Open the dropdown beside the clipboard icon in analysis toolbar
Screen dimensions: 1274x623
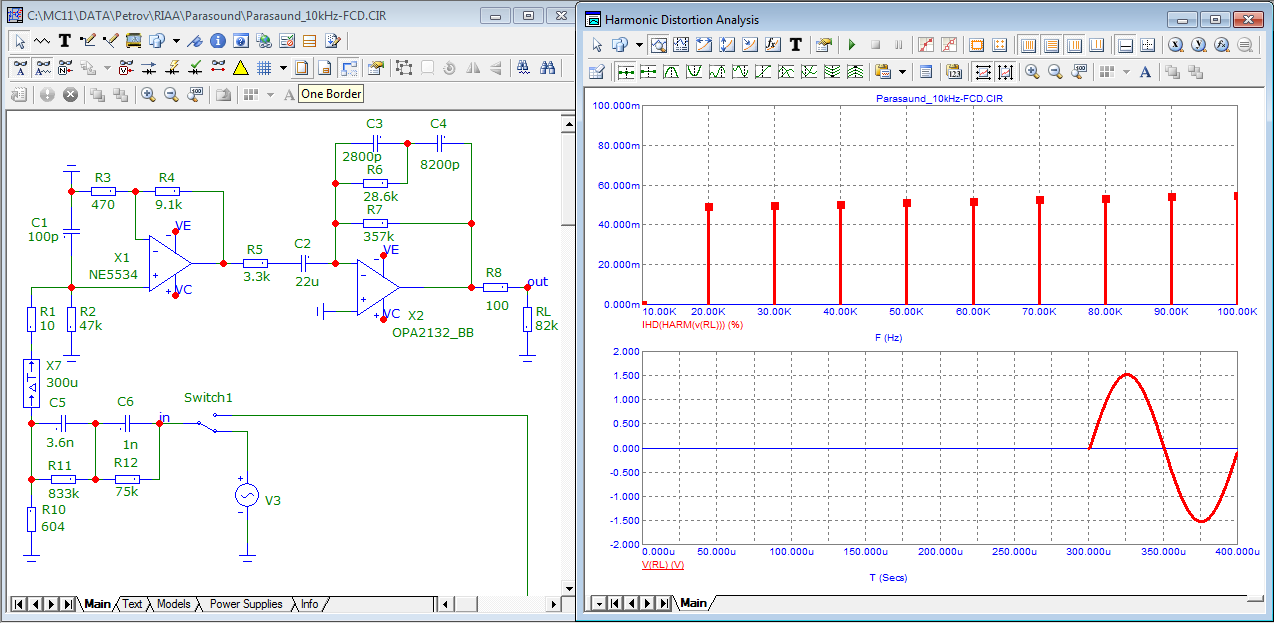point(903,72)
